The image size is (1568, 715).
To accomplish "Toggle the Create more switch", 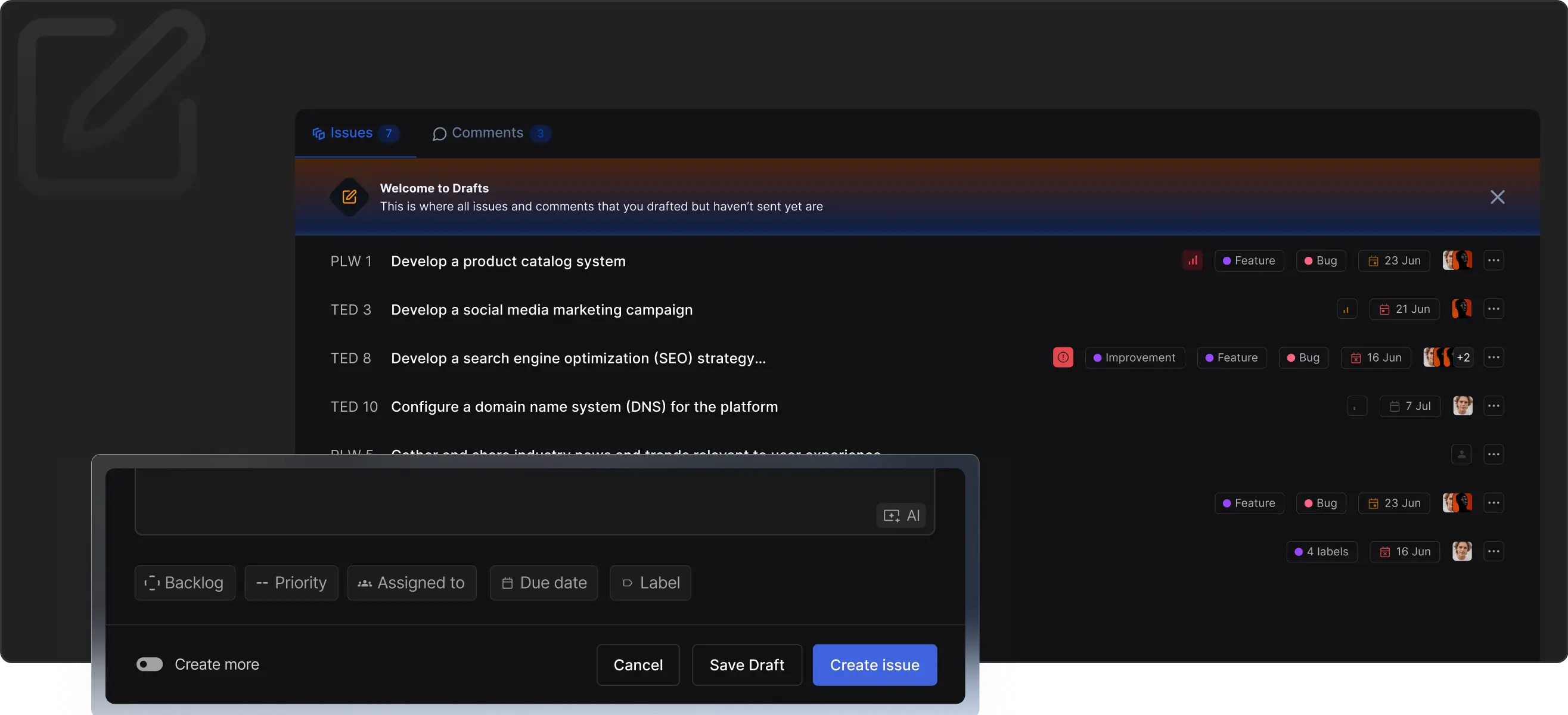I will (x=150, y=664).
